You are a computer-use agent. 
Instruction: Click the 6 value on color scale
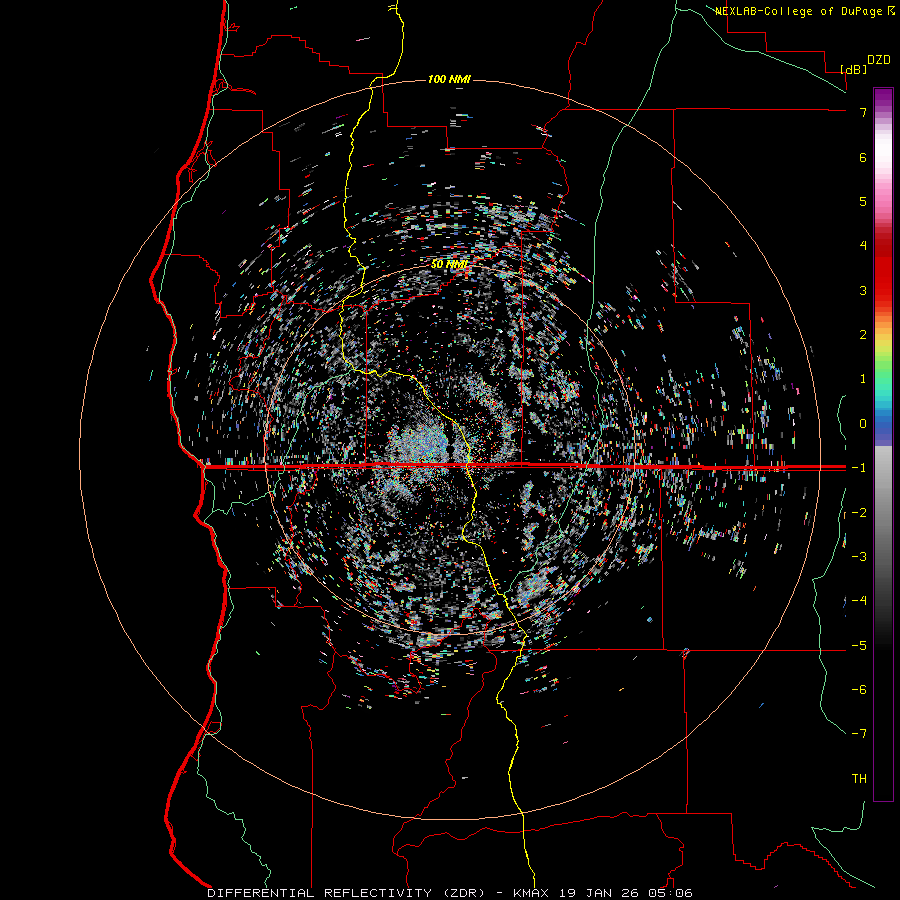click(x=863, y=157)
